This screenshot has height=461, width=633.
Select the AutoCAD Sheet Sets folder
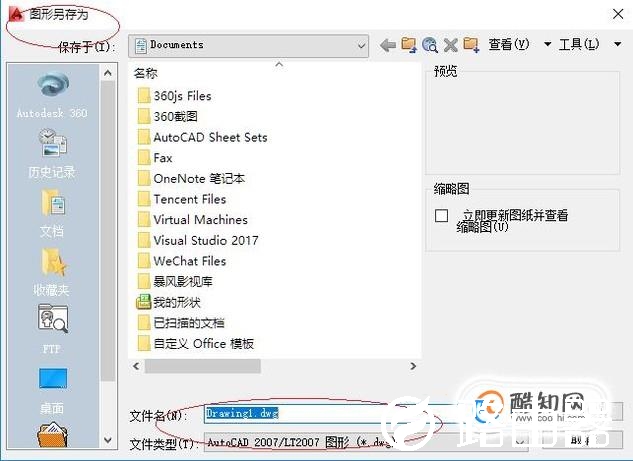click(x=202, y=137)
